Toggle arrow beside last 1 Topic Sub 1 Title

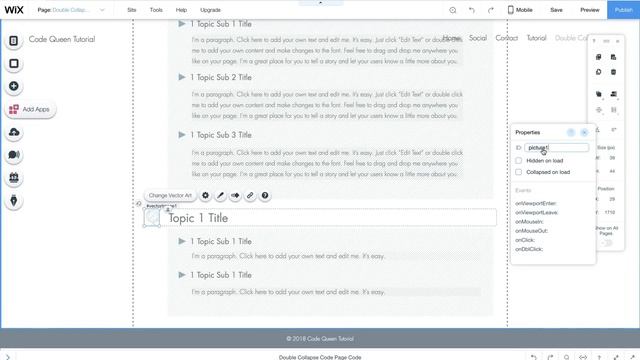182,275
